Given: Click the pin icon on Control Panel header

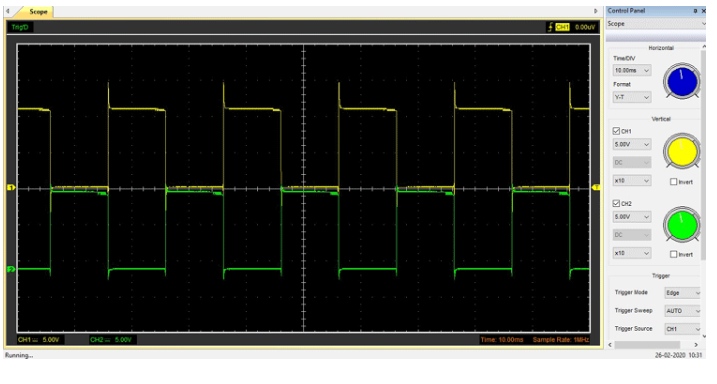Looking at the screenshot, I should pos(695,11).
